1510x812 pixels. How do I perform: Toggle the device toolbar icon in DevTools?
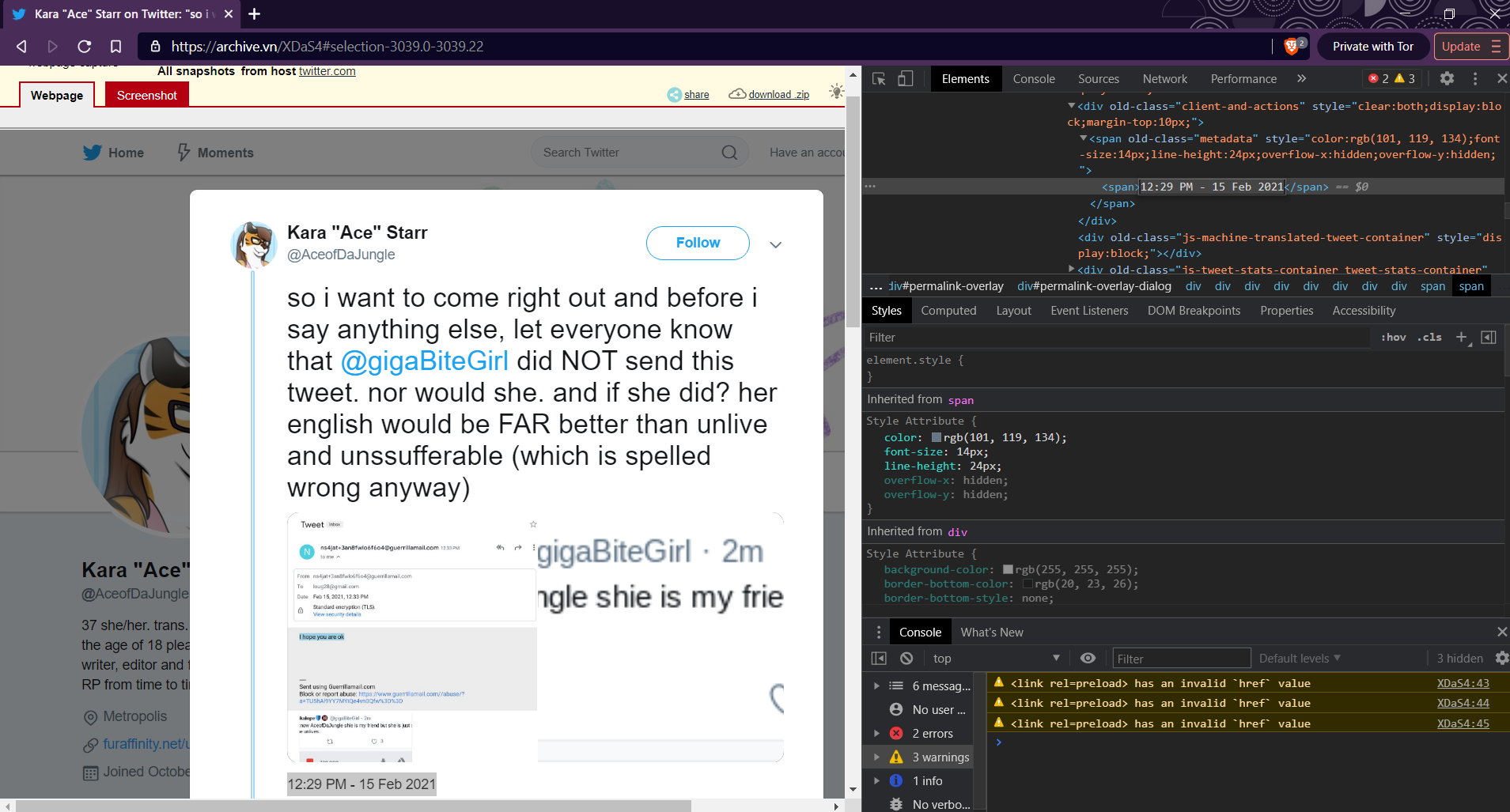coord(905,78)
